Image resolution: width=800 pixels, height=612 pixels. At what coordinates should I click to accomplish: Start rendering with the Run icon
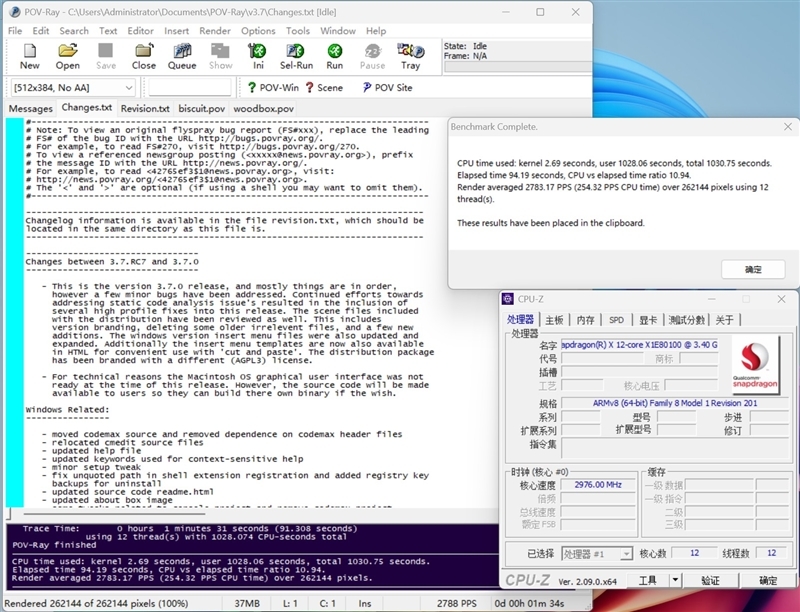pyautogui.click(x=334, y=56)
